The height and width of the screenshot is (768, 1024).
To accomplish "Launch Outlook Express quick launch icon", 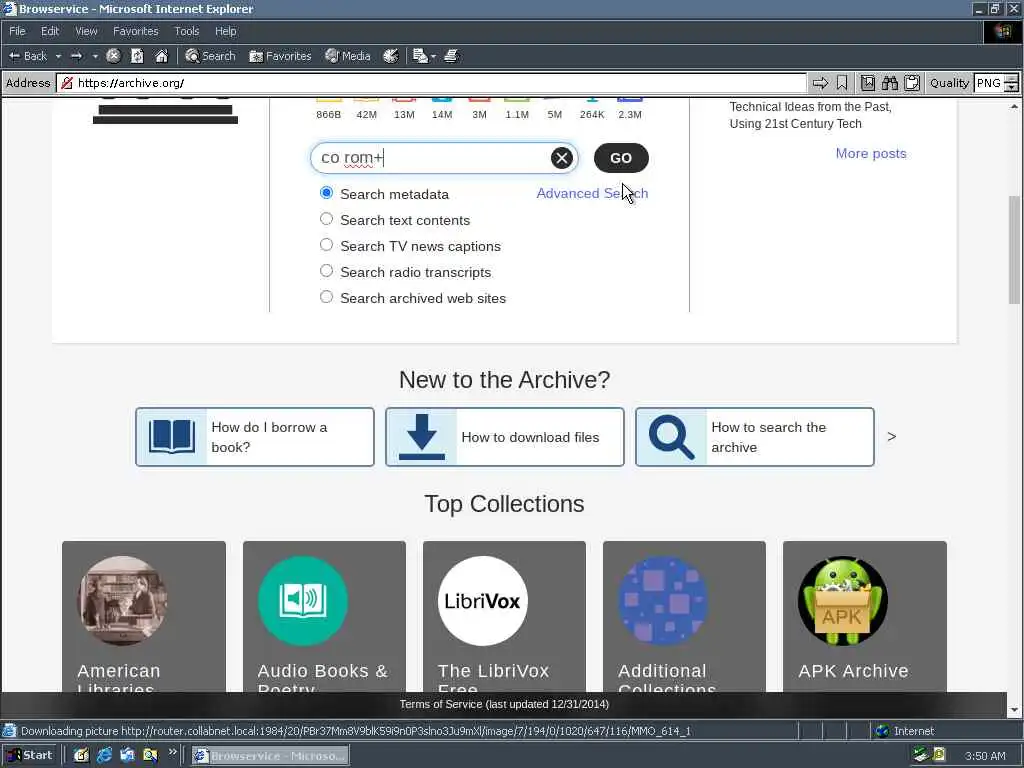I will tap(127, 756).
